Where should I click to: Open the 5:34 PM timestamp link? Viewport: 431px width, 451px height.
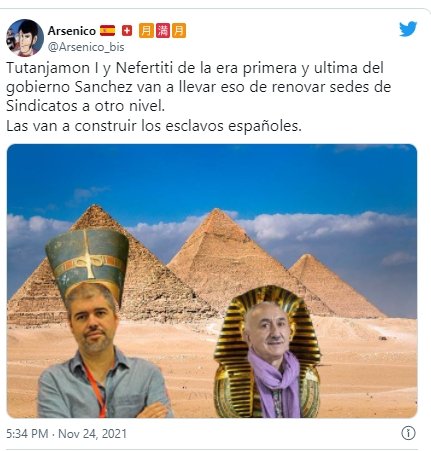[27, 434]
